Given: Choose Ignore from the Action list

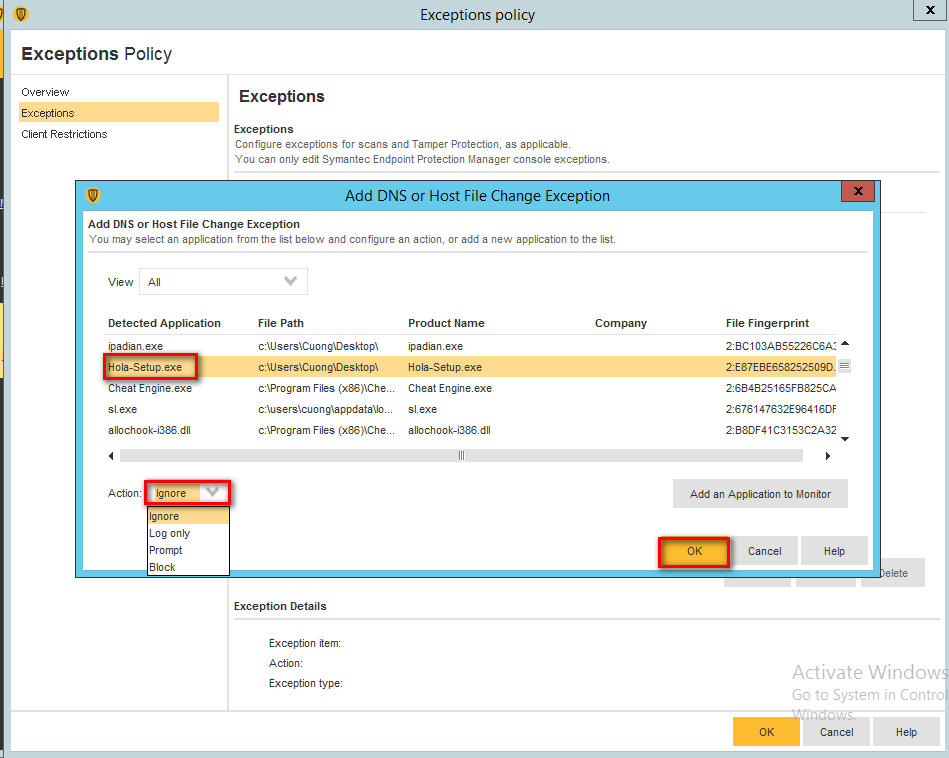Looking at the screenshot, I should coord(188,516).
